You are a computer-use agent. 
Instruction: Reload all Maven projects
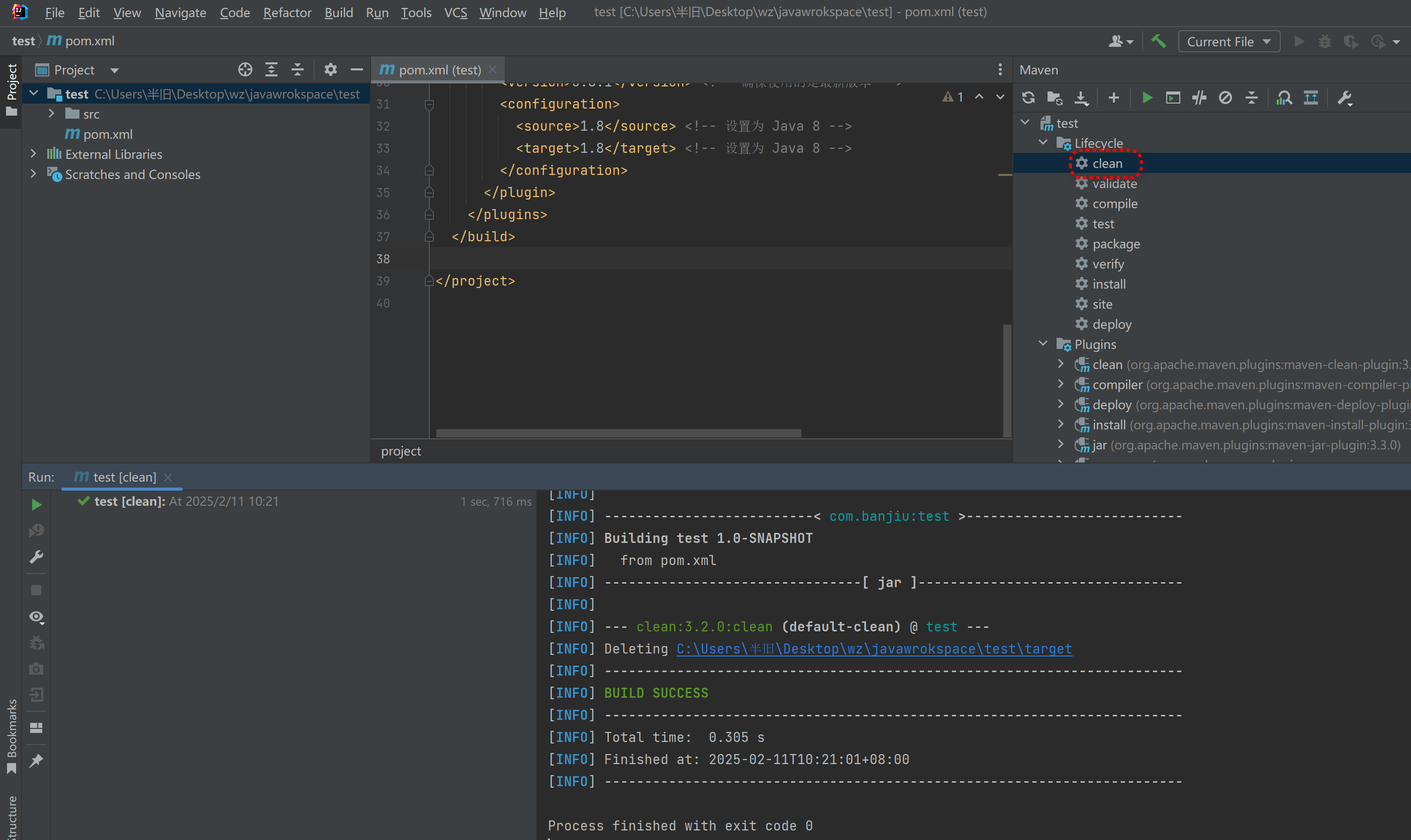(x=1028, y=98)
